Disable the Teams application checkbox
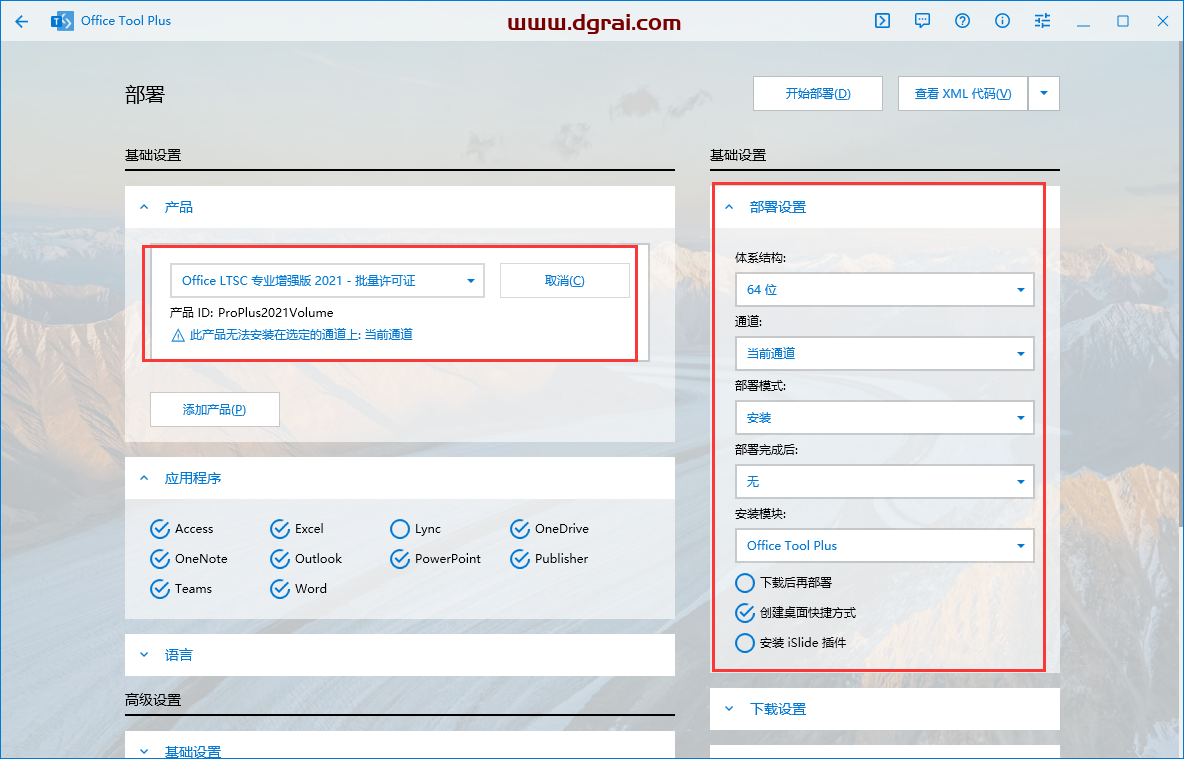 coord(160,589)
